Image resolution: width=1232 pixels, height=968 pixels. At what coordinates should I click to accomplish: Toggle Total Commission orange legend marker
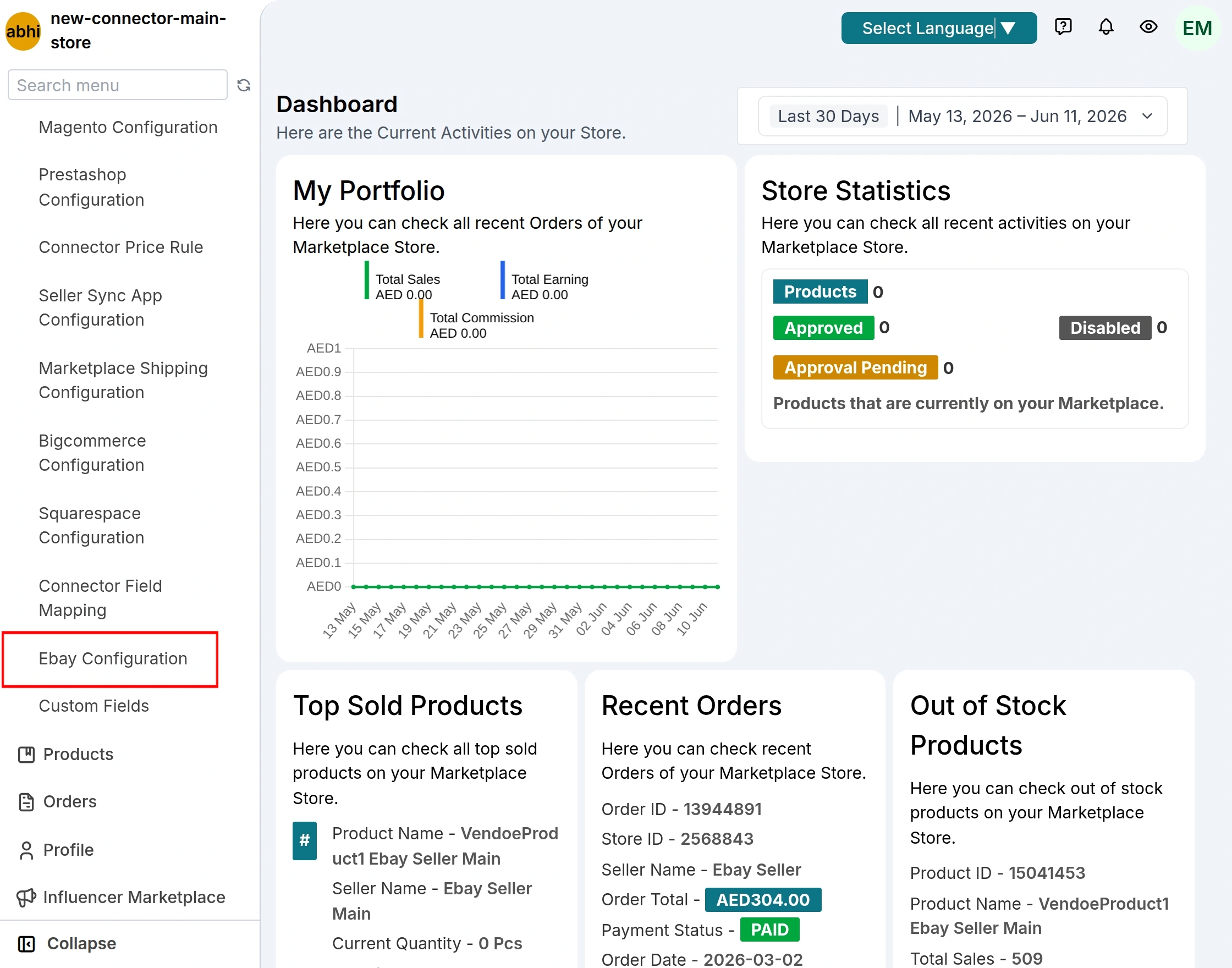(x=421, y=318)
